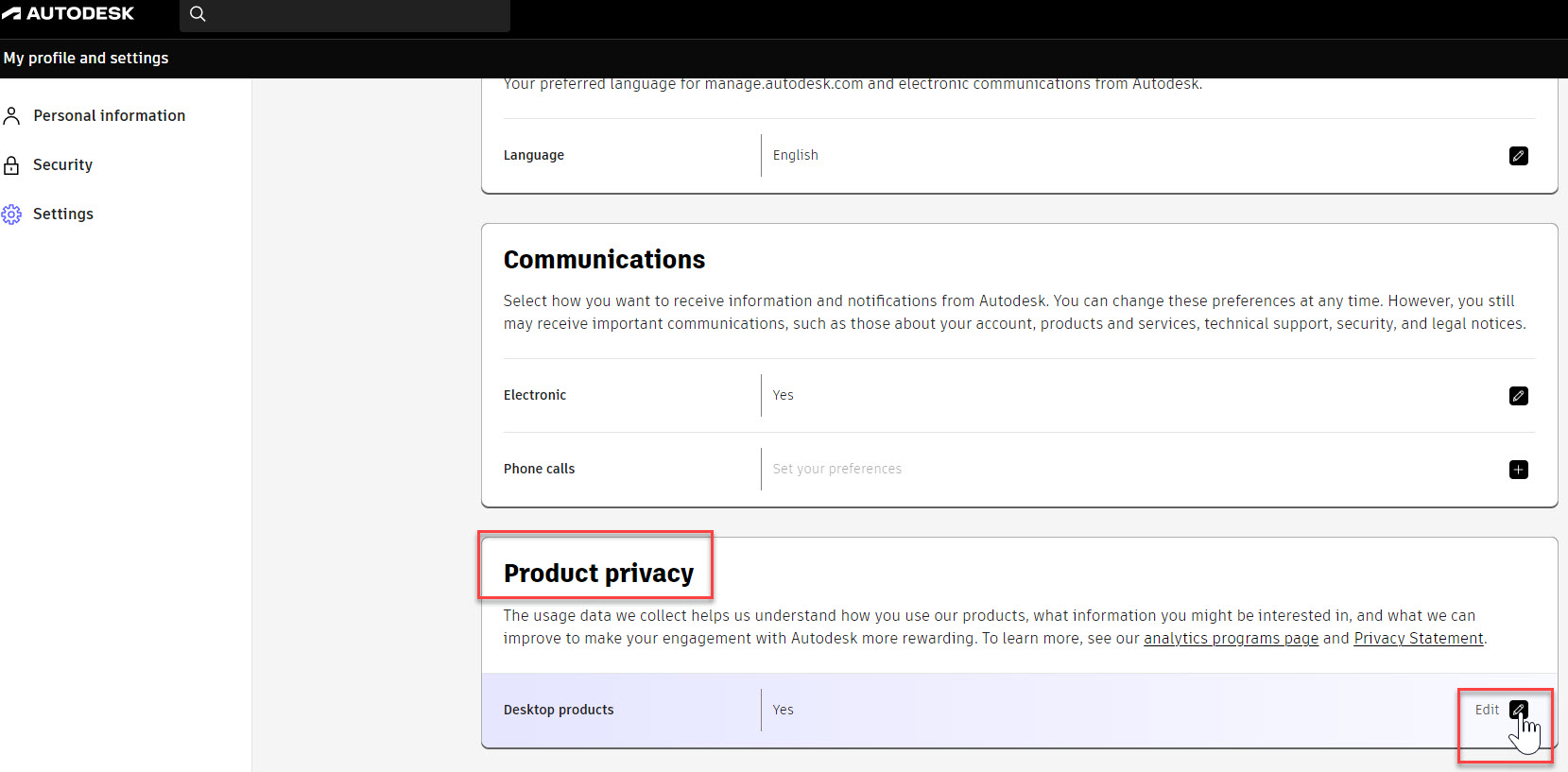
Task: Click Set your preferences placeholder text
Action: click(836, 469)
